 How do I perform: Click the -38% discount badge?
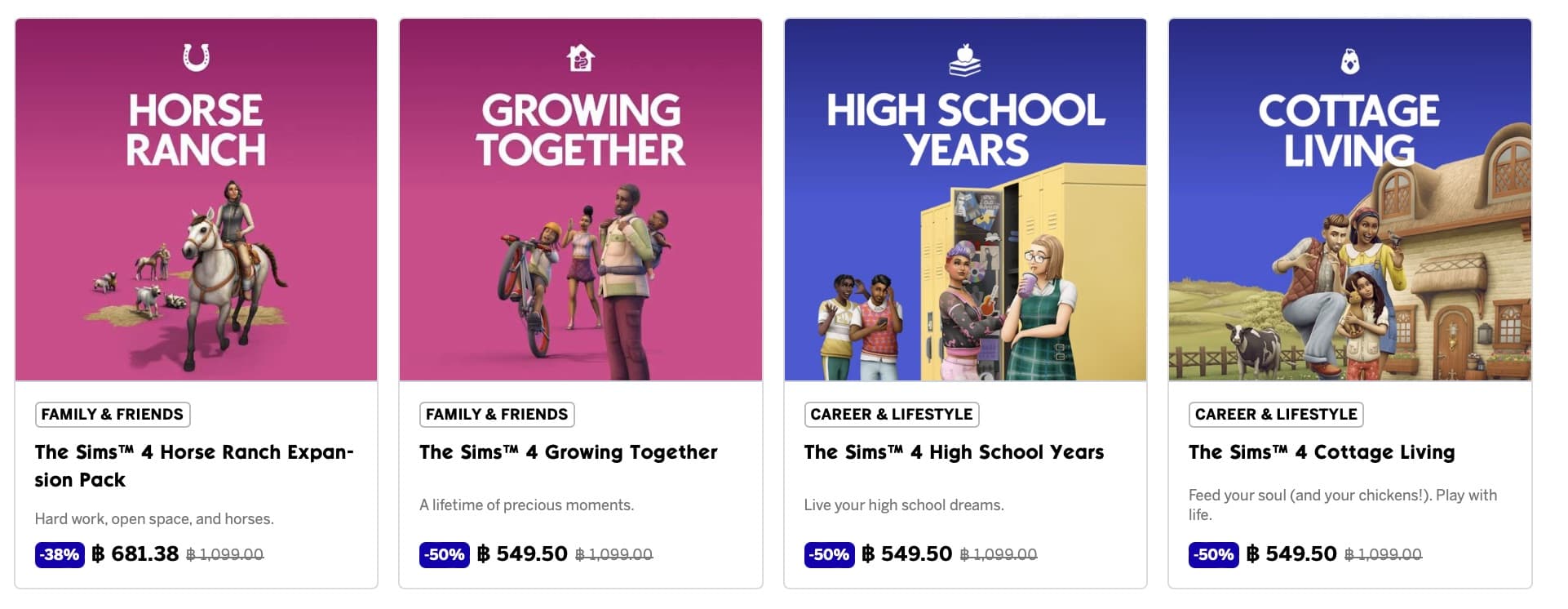[60, 555]
